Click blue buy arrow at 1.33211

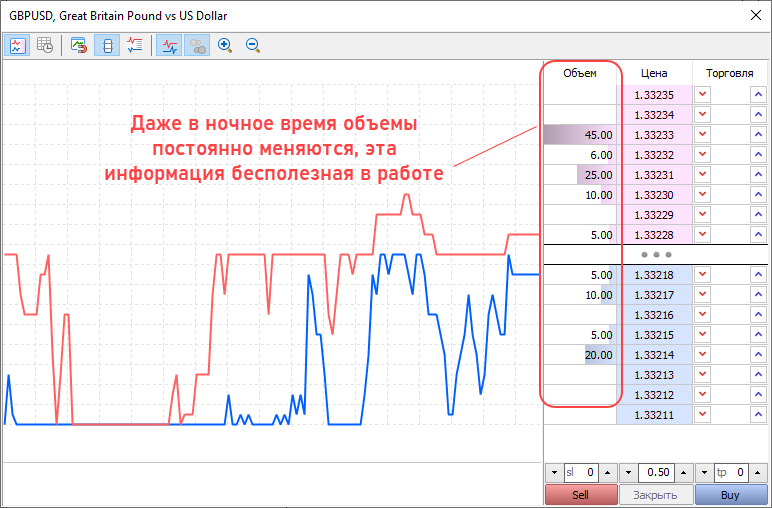(x=758, y=415)
